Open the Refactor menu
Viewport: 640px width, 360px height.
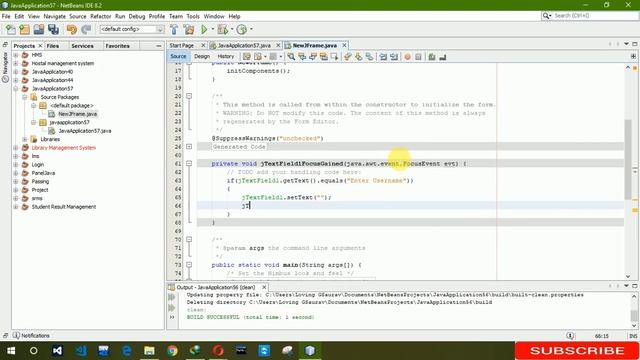[x=100, y=16]
